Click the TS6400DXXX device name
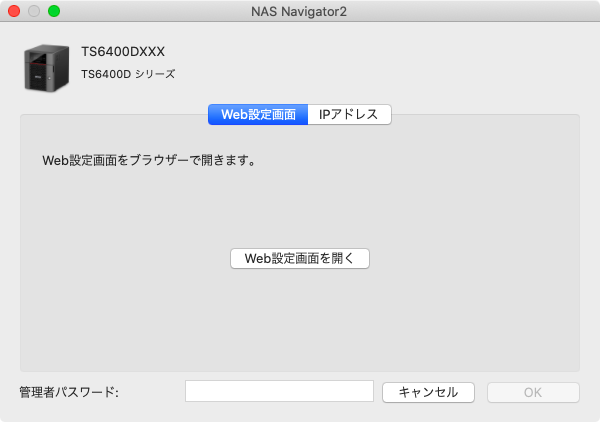Image resolution: width=600 pixels, height=422 pixels. tap(123, 52)
